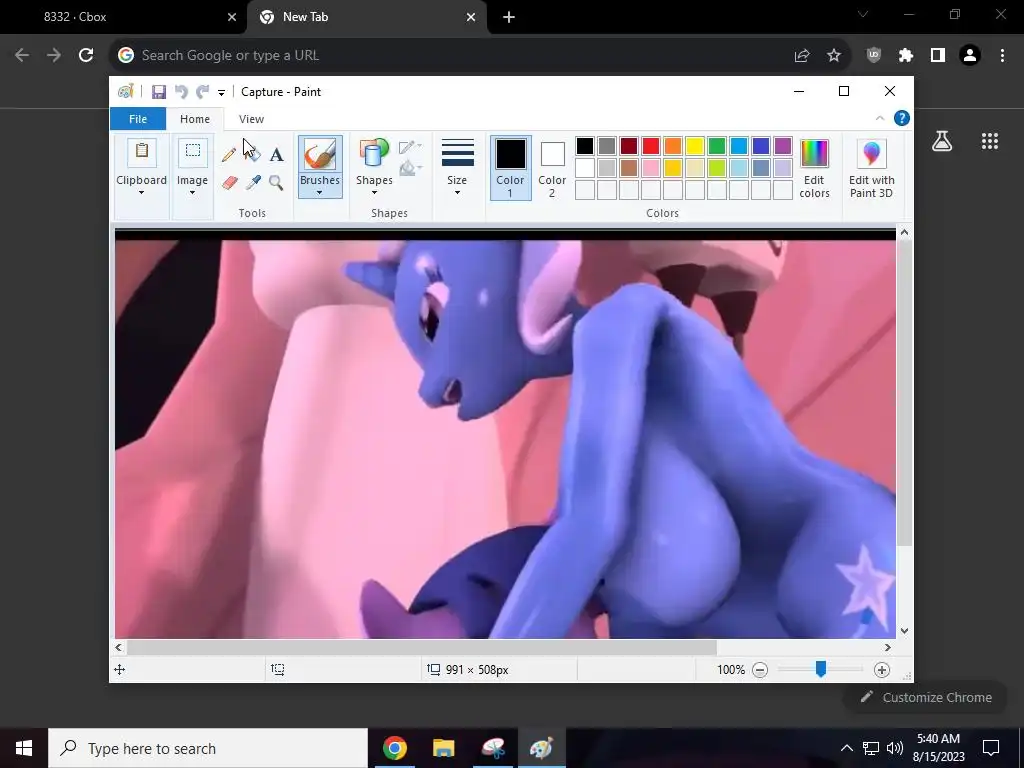
Task: Open Chrome profile avatar
Action: (x=970, y=56)
